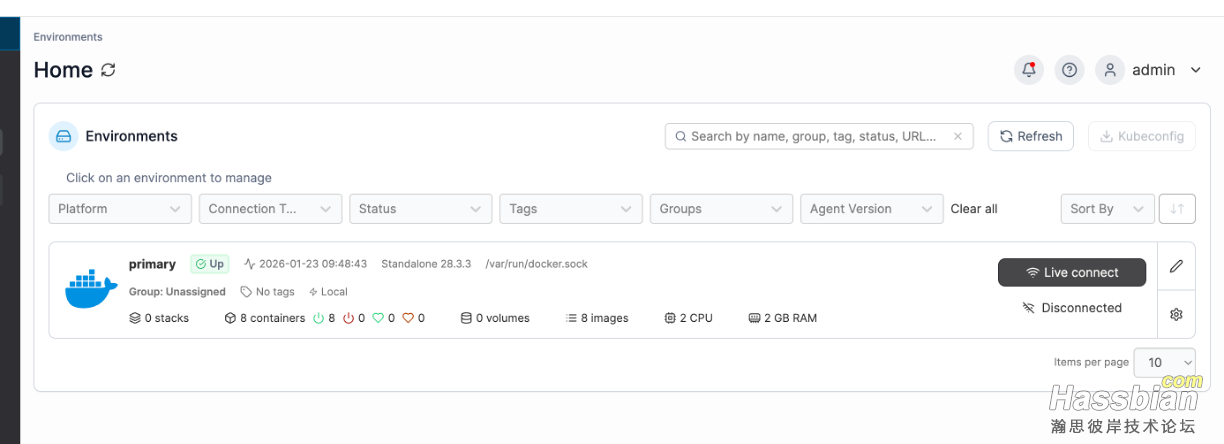Toggle the sort order direction button
Viewport: 1224px width, 444px height.
(x=1177, y=209)
